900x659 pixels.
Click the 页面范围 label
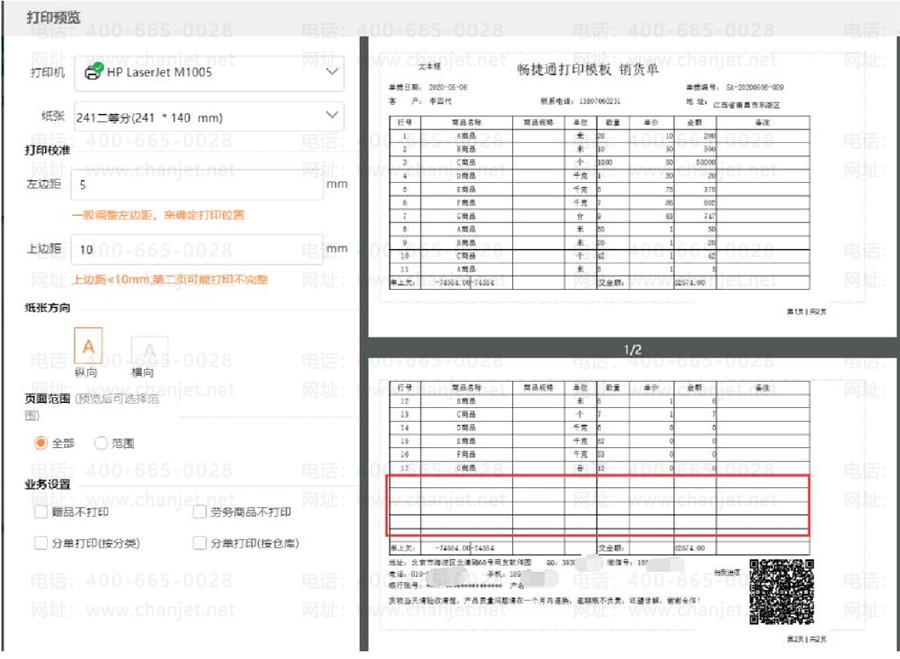(47, 399)
